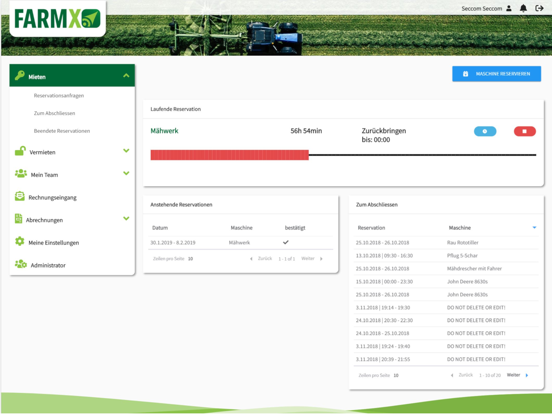The image size is (552, 414).
Task: Open Rechnungseingang menu item
Action: [x=52, y=197]
